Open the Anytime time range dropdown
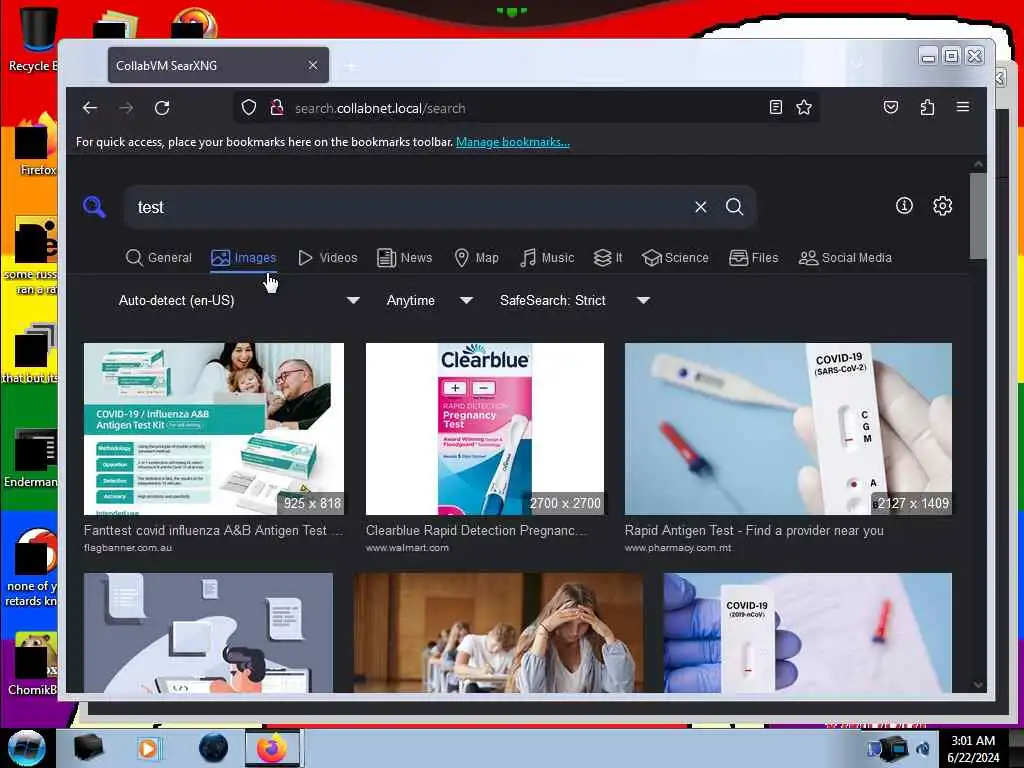This screenshot has height=768, width=1024. 430,300
